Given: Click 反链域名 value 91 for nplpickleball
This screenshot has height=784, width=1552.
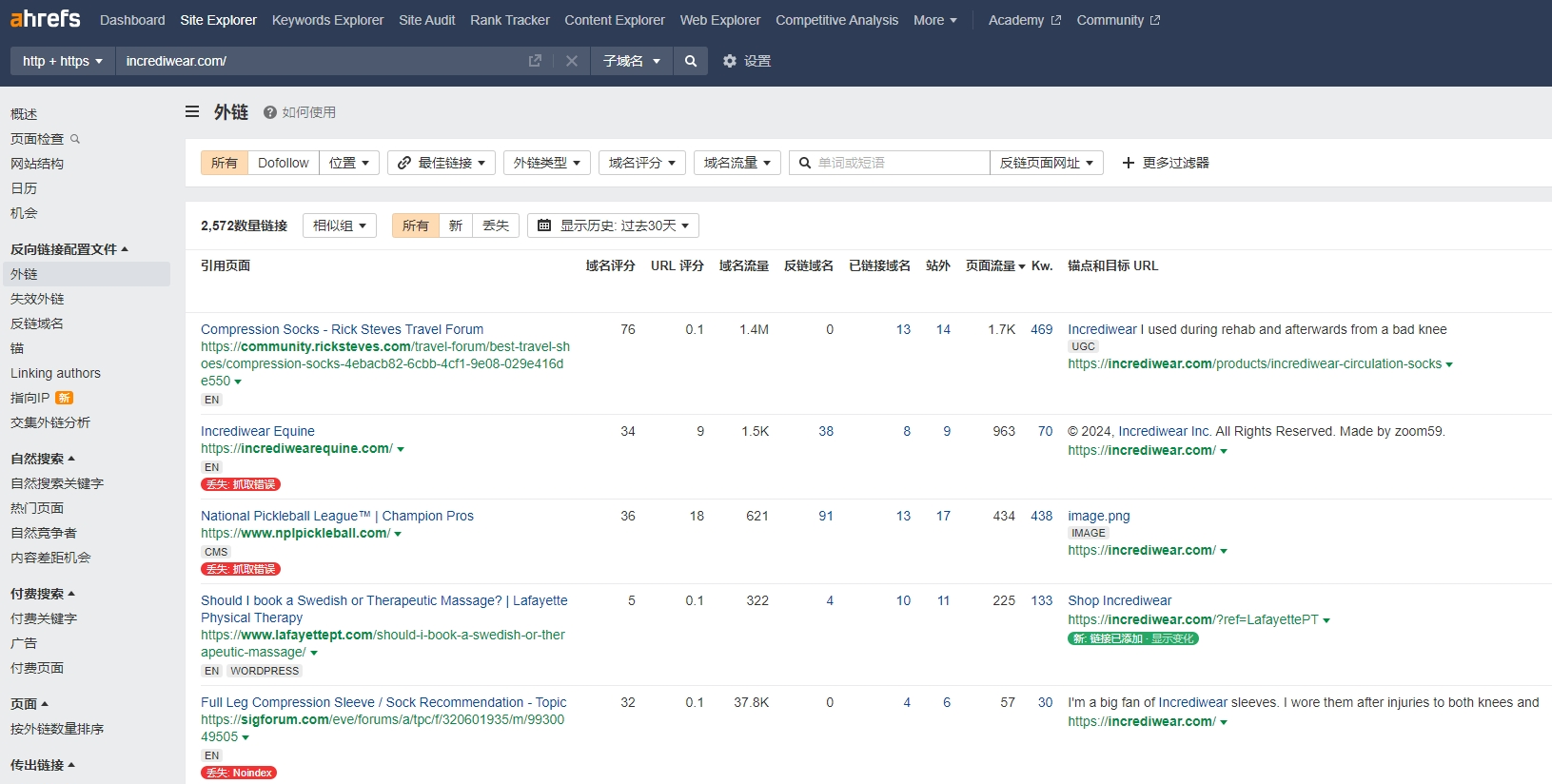Looking at the screenshot, I should (826, 516).
